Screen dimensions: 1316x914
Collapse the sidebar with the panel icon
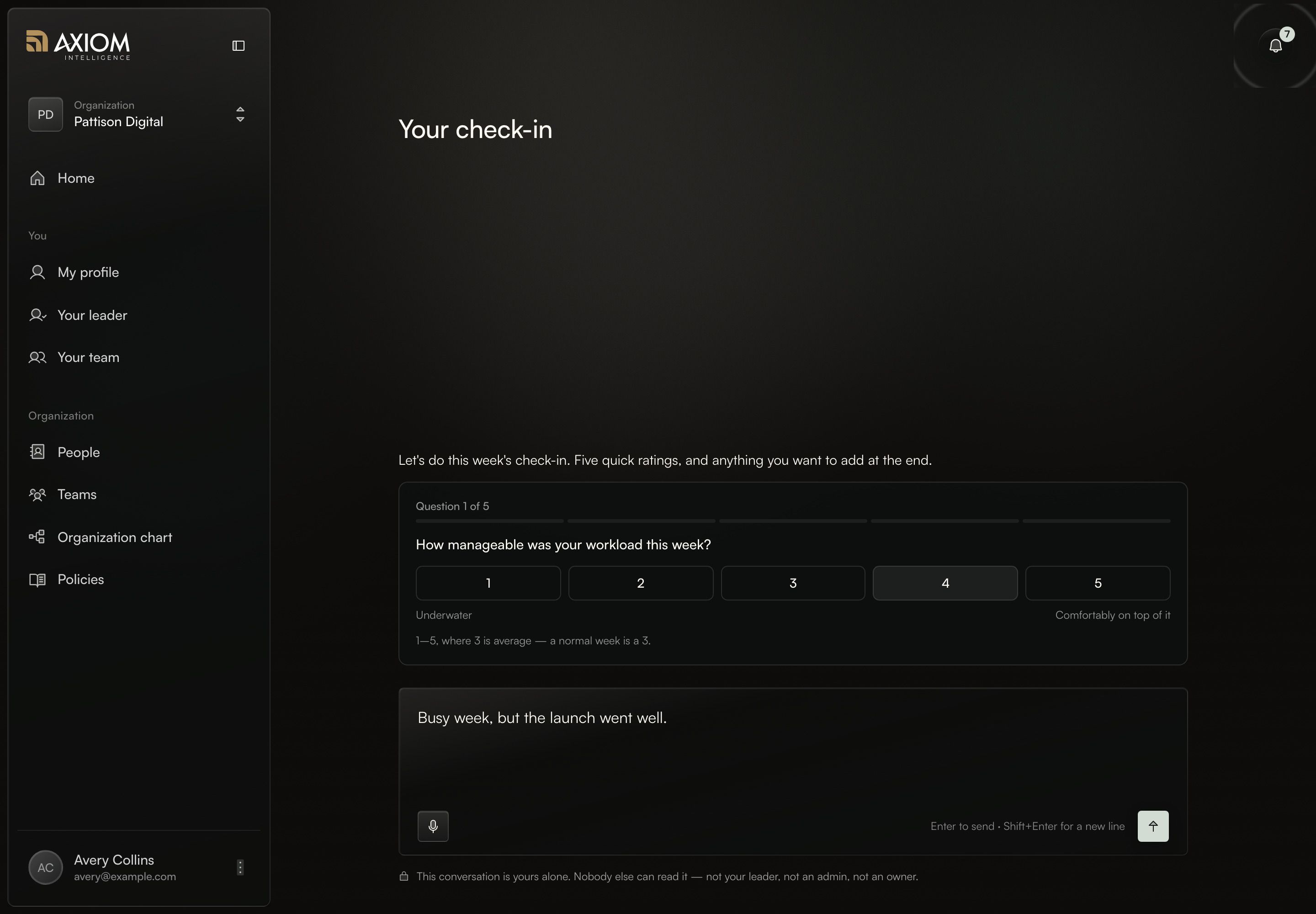[x=238, y=46]
